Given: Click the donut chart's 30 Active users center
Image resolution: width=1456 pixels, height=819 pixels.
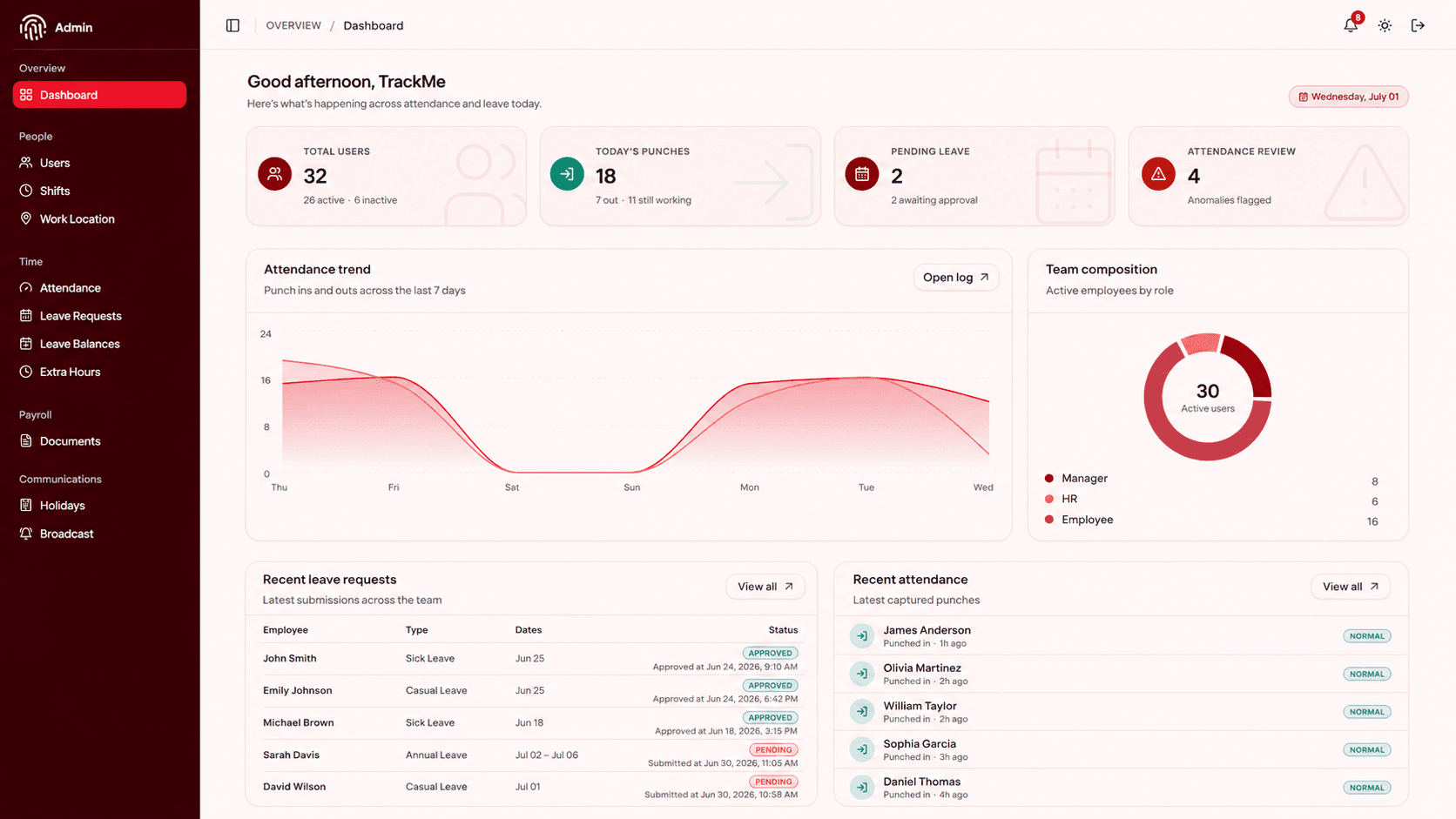Looking at the screenshot, I should coord(1208,397).
